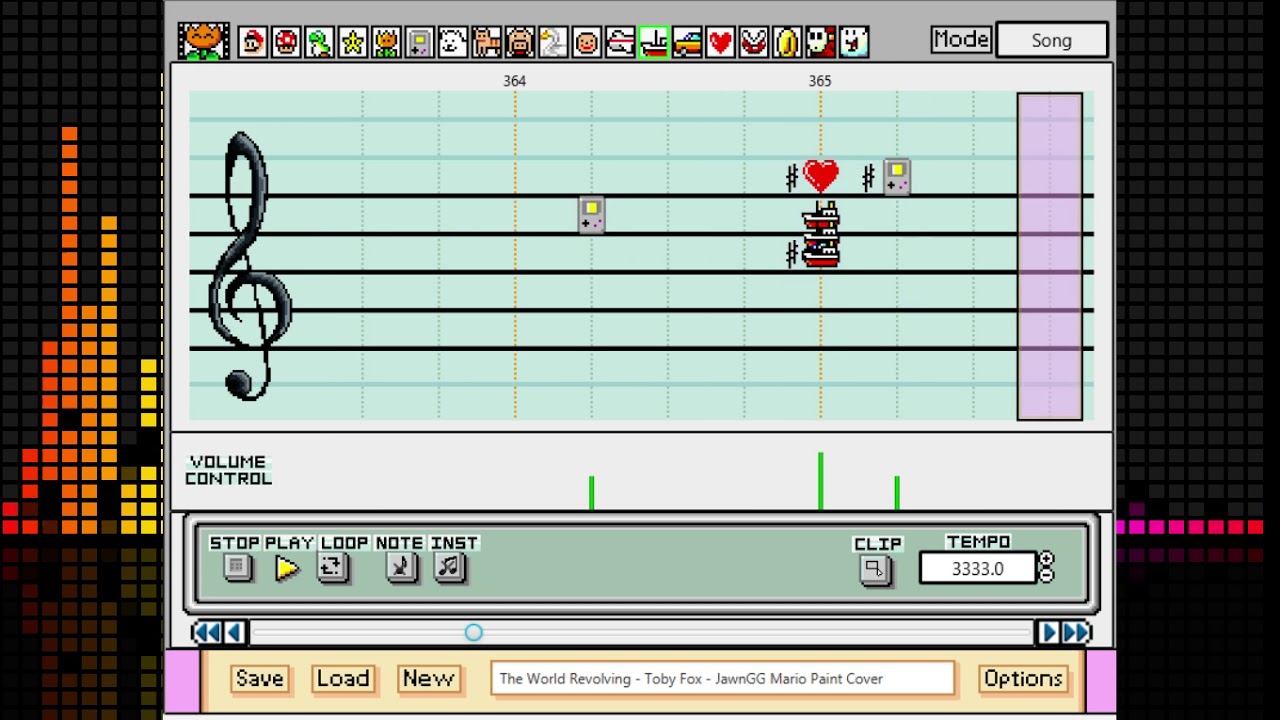Click the sharp Heart note on staff
The width and height of the screenshot is (1280, 720).
coord(821,177)
